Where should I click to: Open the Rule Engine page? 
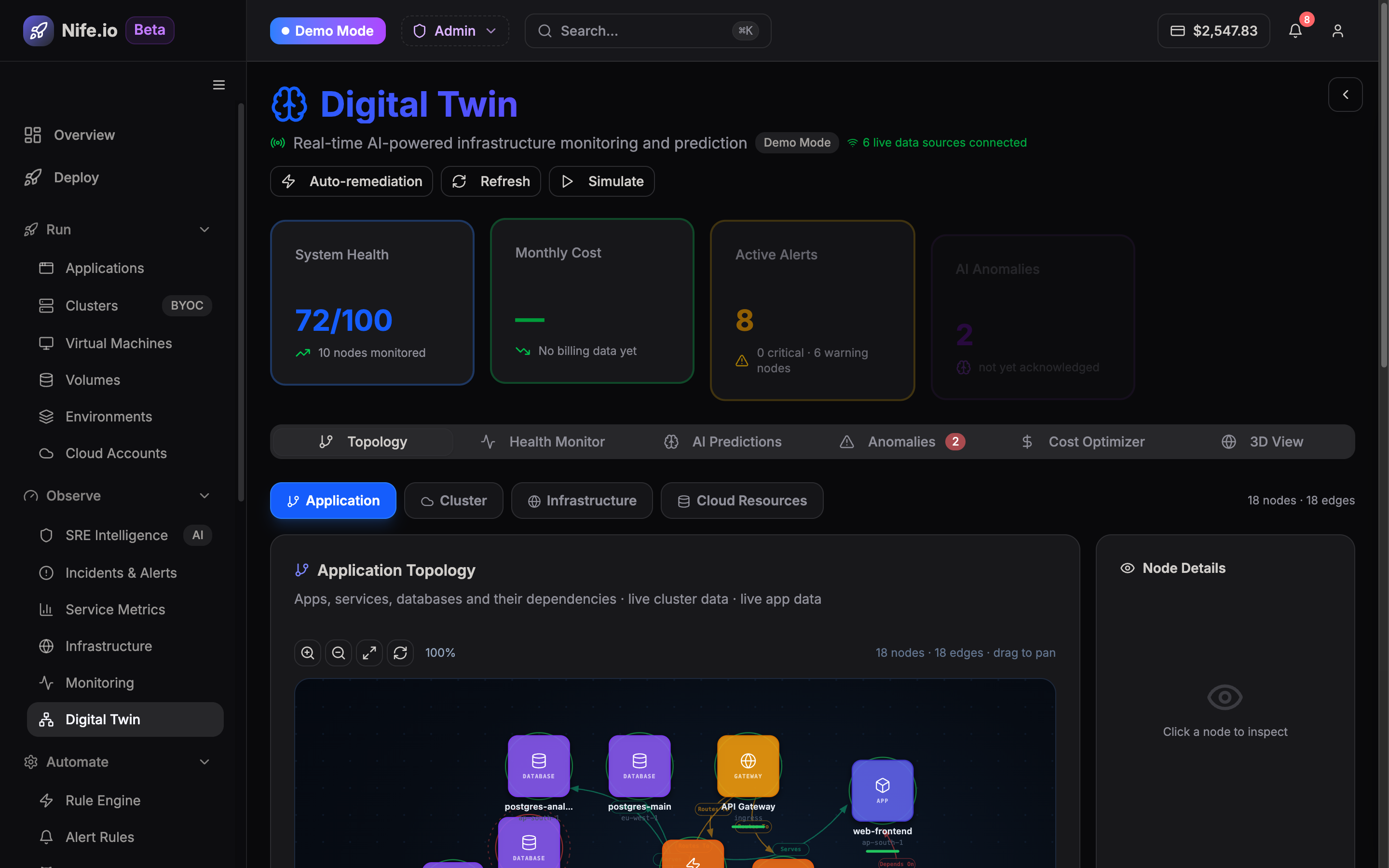pos(125,800)
